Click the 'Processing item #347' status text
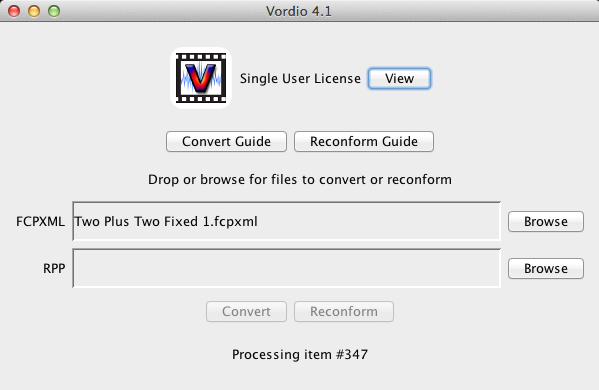 pos(300,354)
